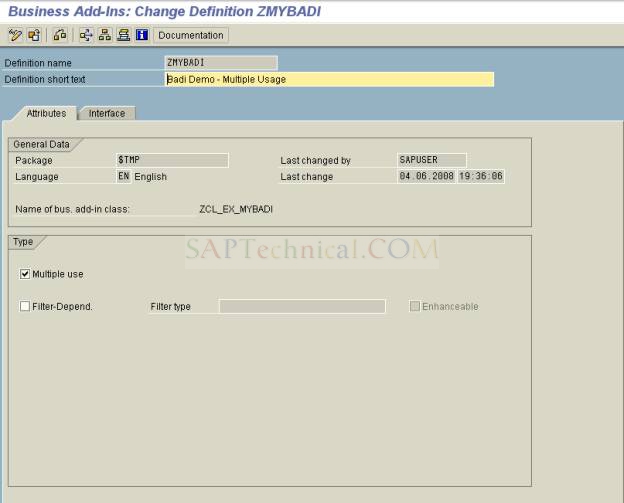The image size is (624, 503).
Task: Click the 'General Data' group header
Action: click(41, 144)
